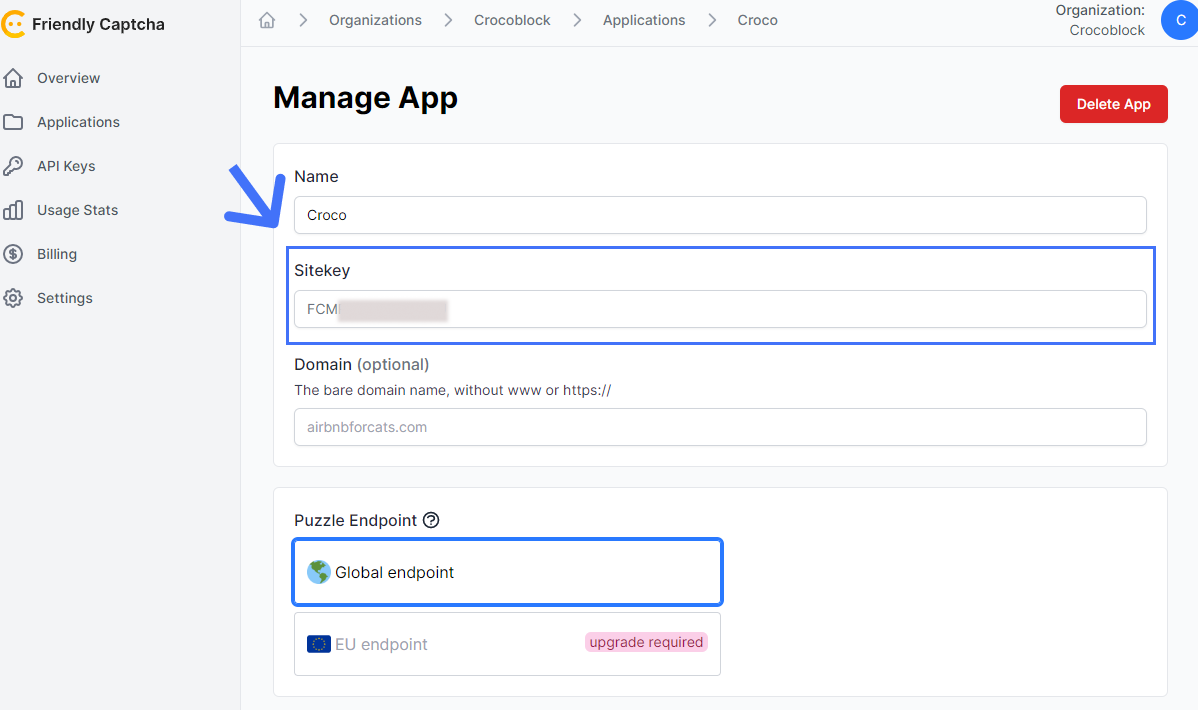Open the user avatar account menu
This screenshot has width=1198, height=710.
(x=1180, y=20)
